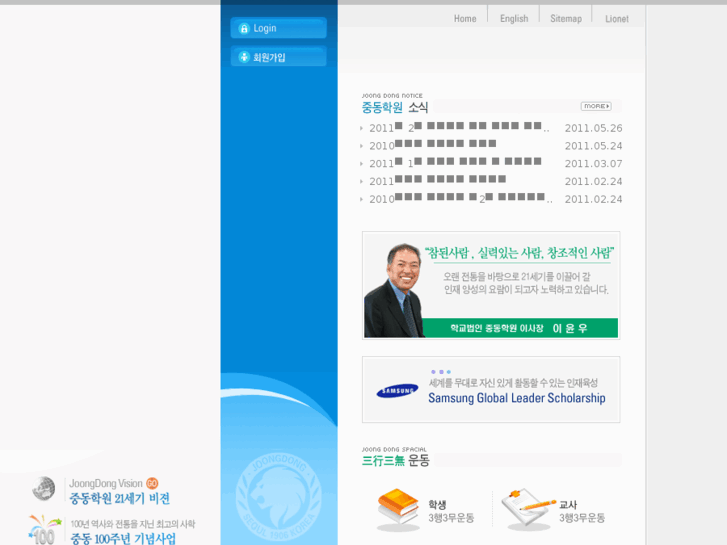This screenshot has height=545, width=727.
Task: Click the JoongDong lion emblem
Action: point(278,497)
